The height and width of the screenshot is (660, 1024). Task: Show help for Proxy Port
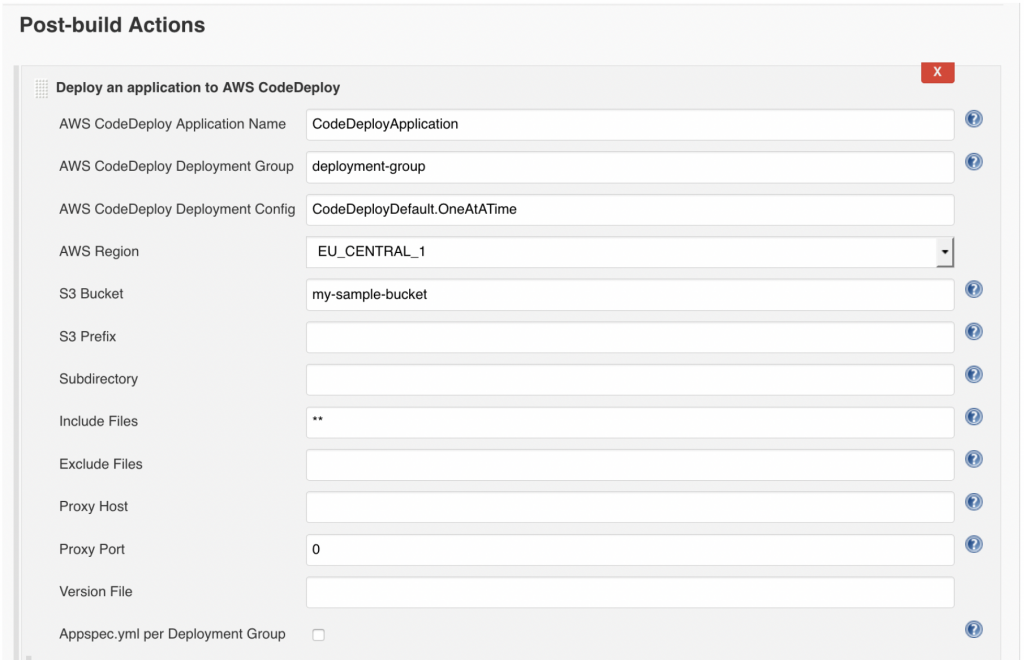click(x=974, y=544)
